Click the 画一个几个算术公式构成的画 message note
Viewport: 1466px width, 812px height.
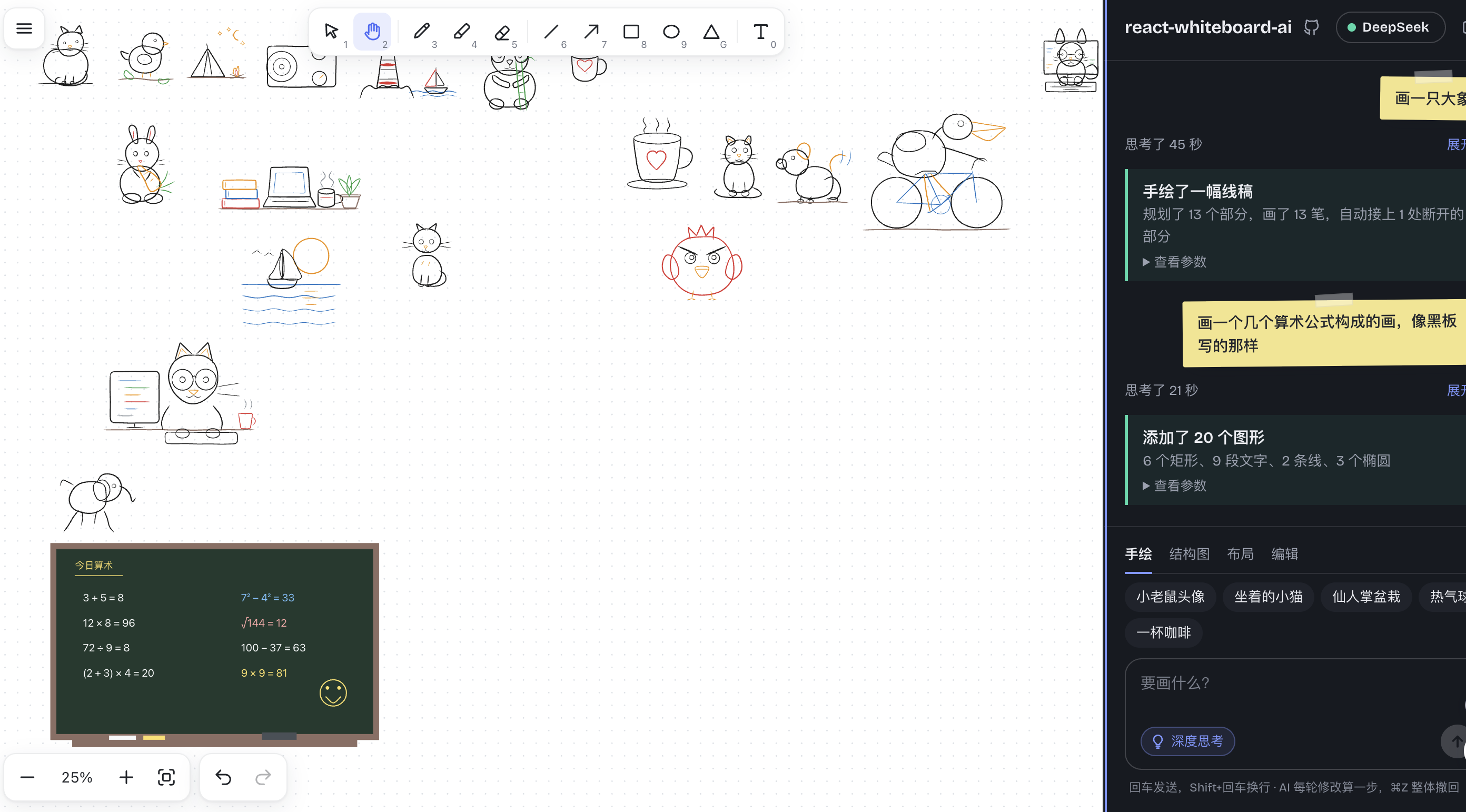[x=1324, y=333]
